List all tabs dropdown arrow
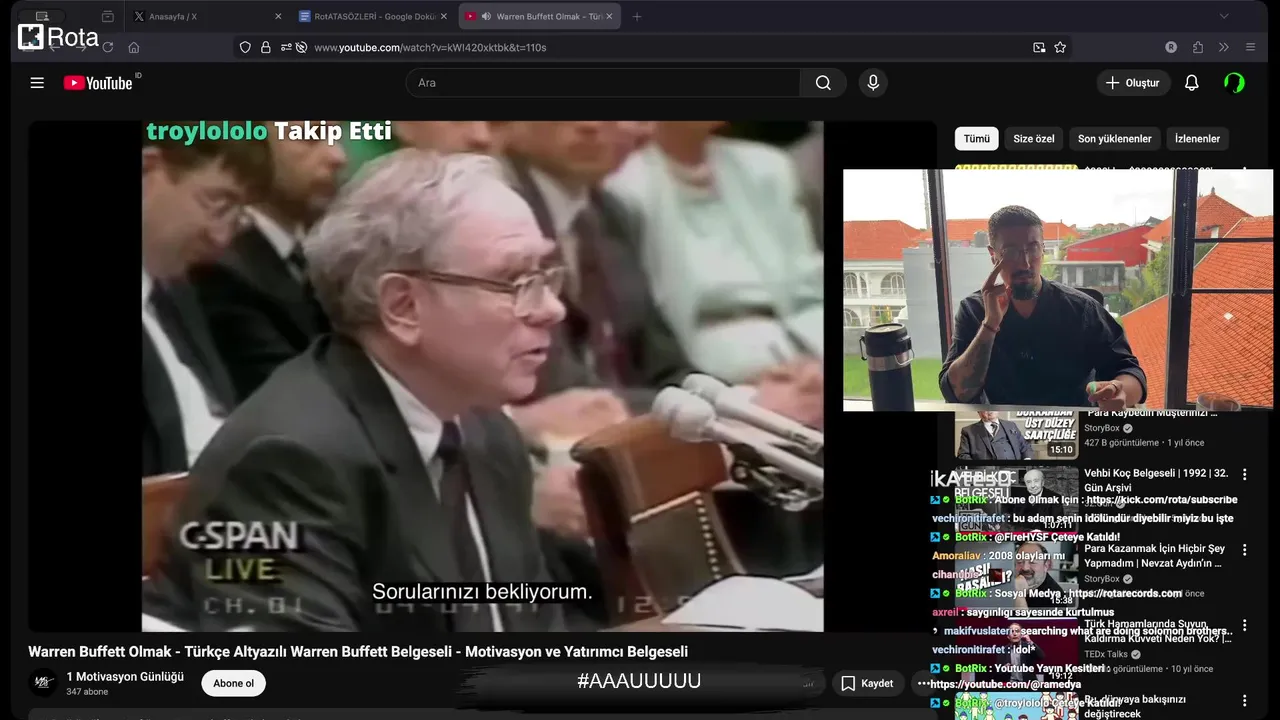Viewport: 1280px width, 720px height. [1224, 16]
